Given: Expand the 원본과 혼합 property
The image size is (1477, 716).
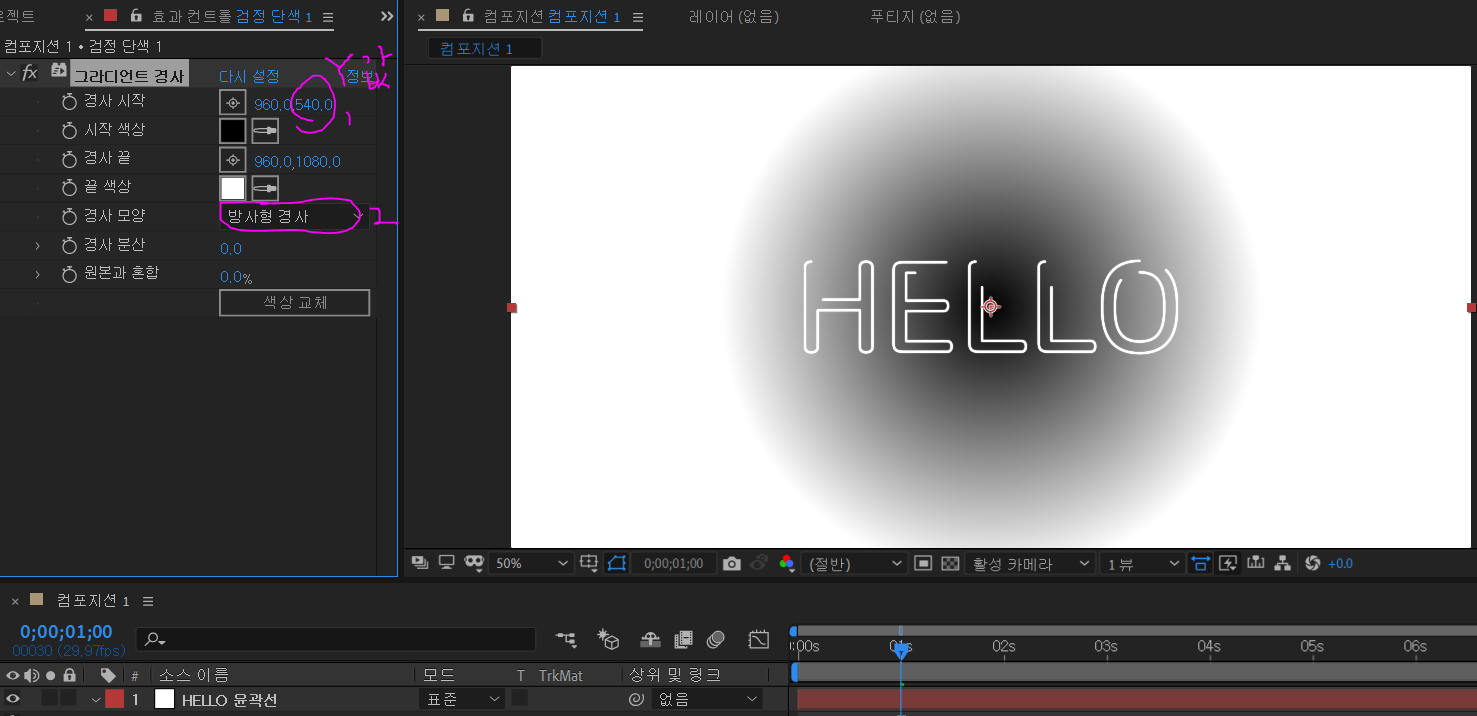Looking at the screenshot, I should 38,274.
